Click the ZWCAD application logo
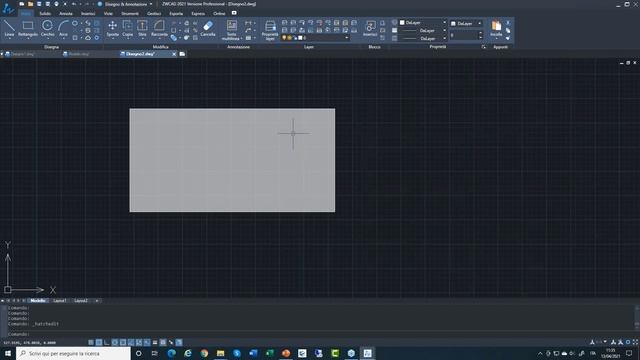 click(7, 7)
